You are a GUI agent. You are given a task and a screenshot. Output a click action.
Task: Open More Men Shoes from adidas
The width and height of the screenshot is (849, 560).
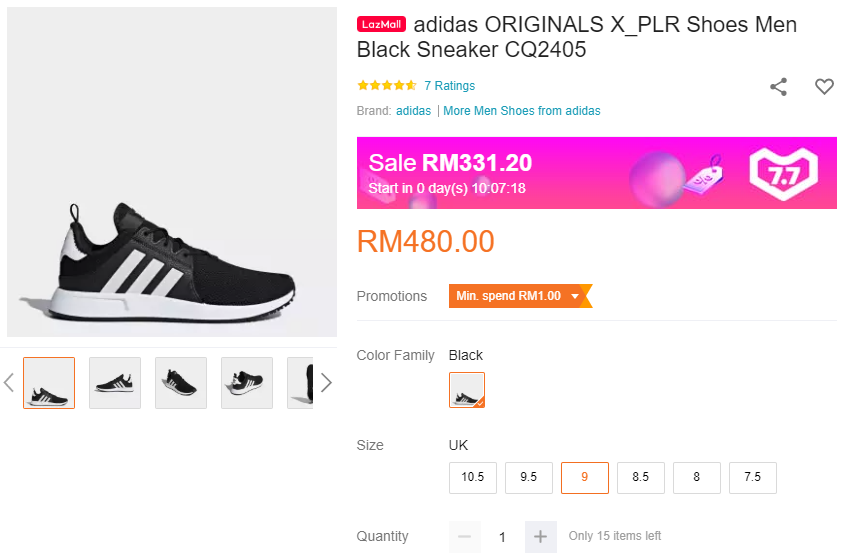point(522,111)
